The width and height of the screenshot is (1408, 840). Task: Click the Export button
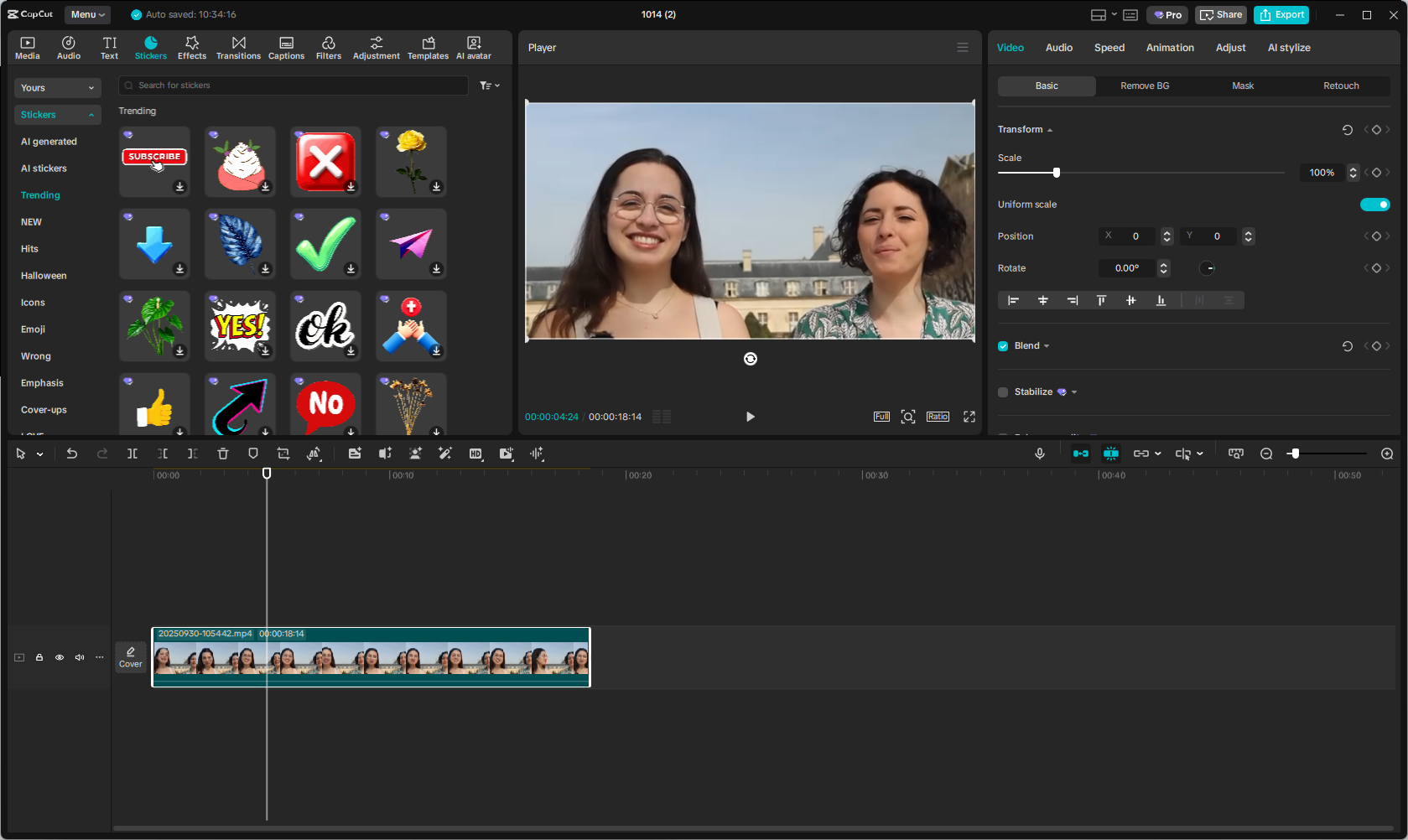(1281, 14)
